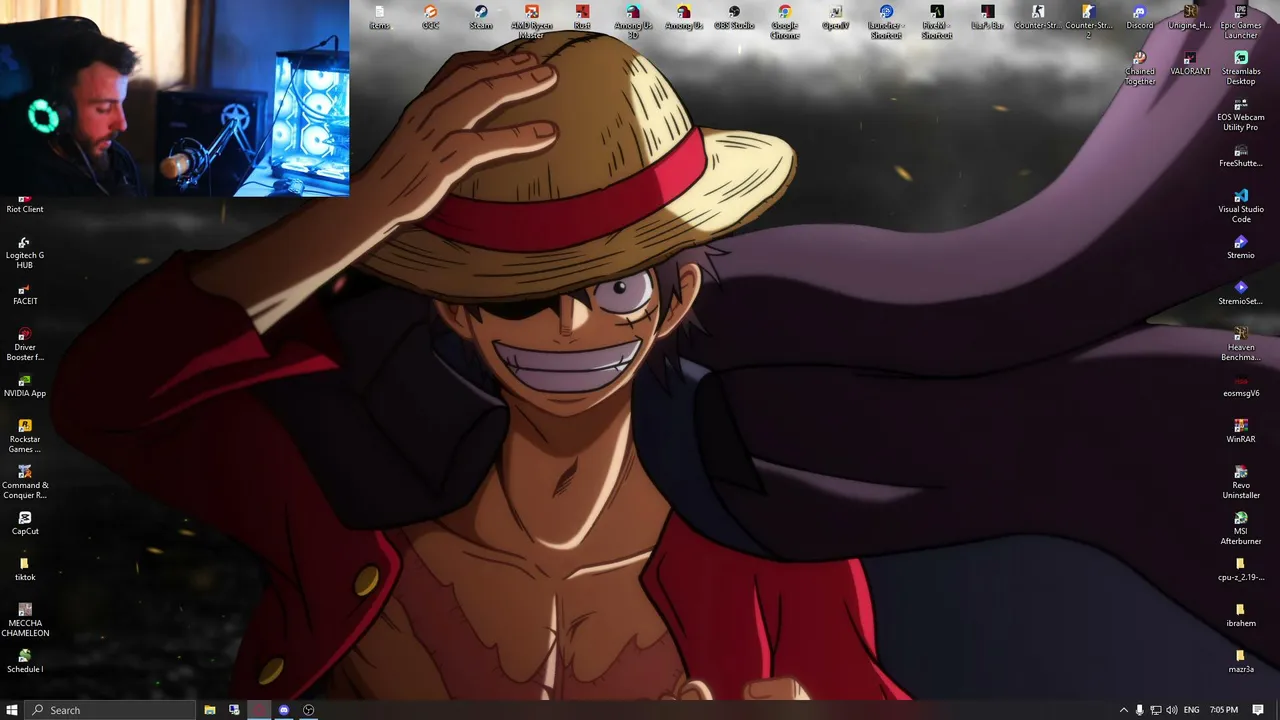The image size is (1280, 720).
Task: Select the tiktok folder on desktop
Action: tap(25, 569)
